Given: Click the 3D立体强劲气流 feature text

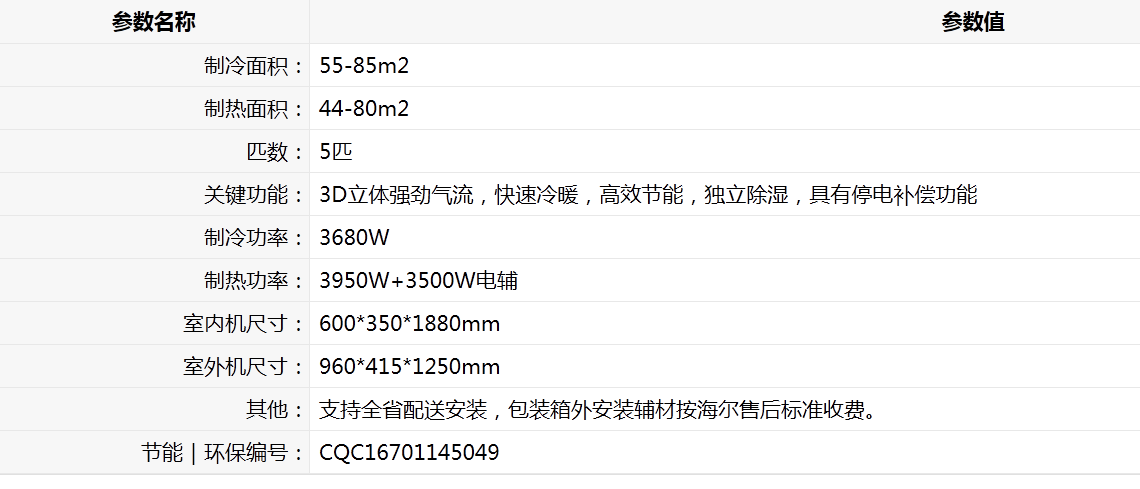Looking at the screenshot, I should click(396, 195).
